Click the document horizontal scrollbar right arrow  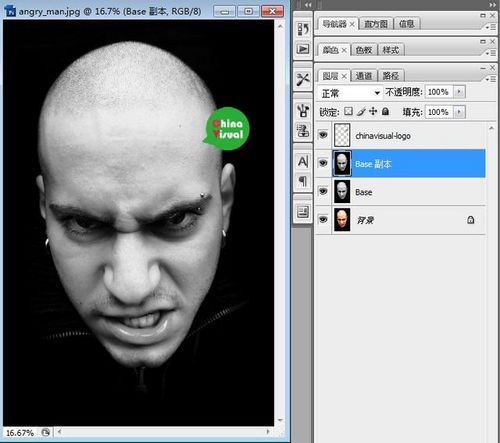click(268, 432)
